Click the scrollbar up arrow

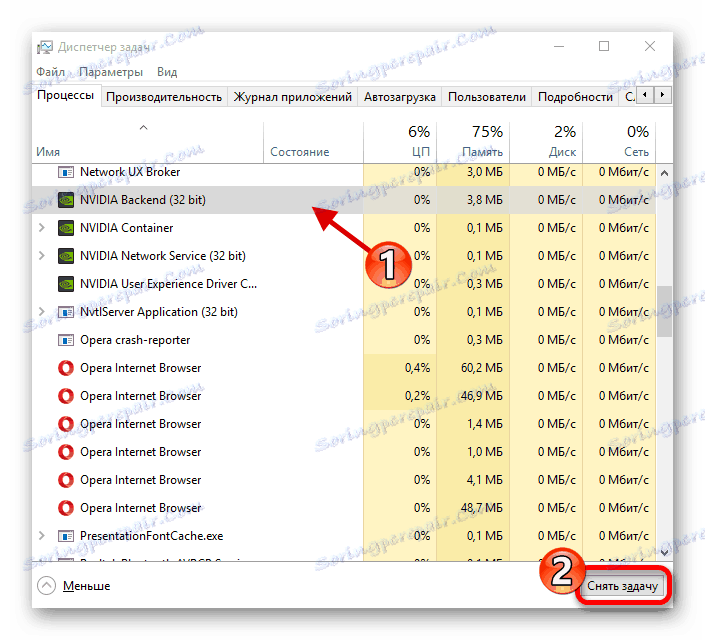[x=664, y=173]
